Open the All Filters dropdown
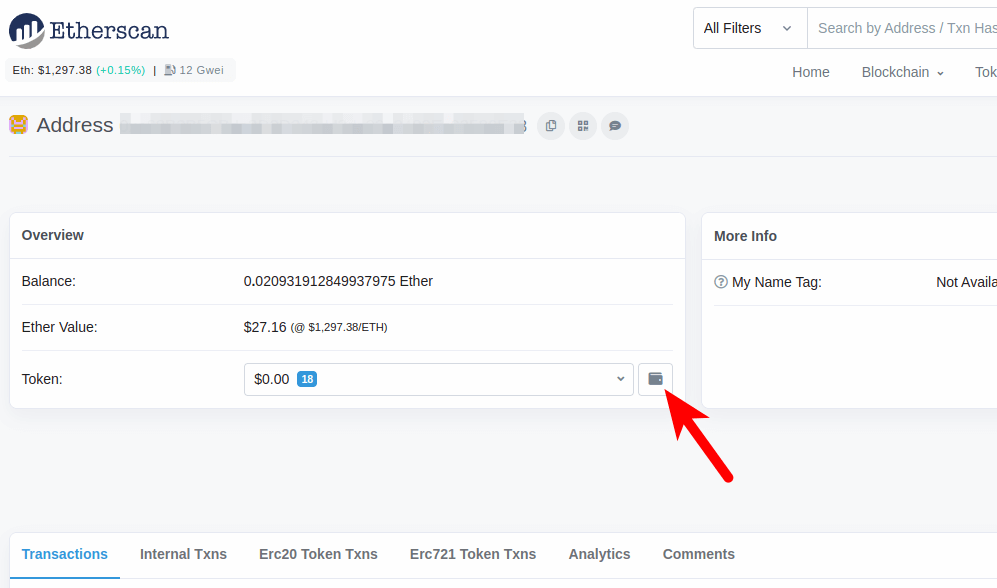 tap(748, 27)
